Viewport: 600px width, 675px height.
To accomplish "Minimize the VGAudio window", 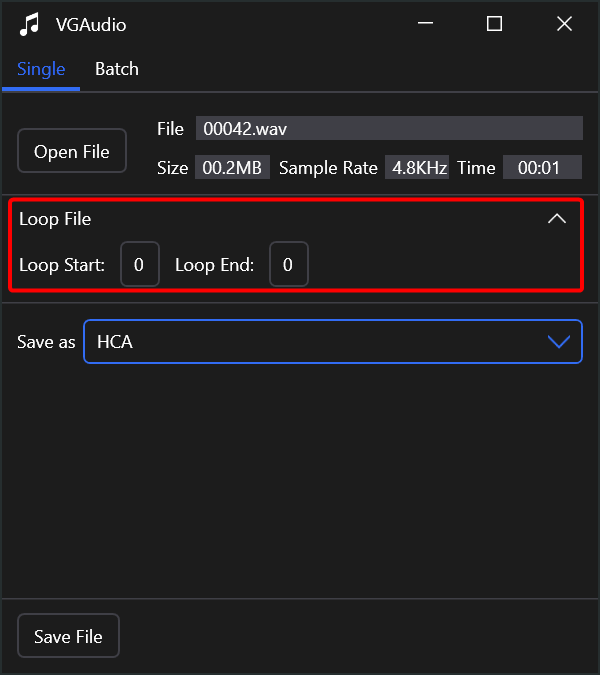I will point(425,23).
